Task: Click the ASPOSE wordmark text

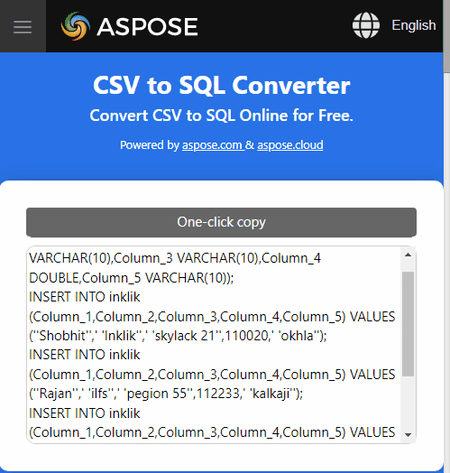Action: (147, 27)
